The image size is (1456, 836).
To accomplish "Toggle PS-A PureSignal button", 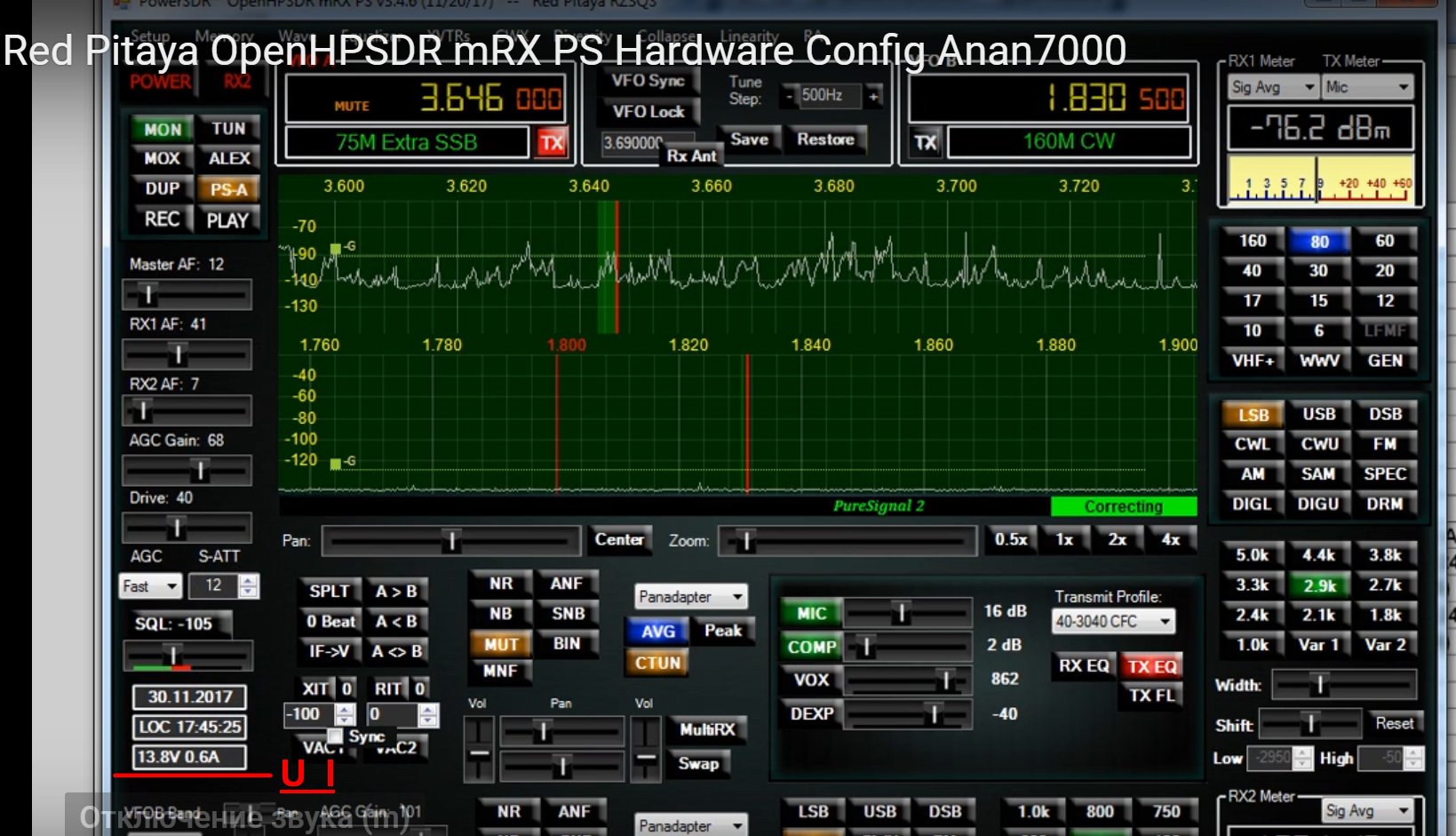I will coord(229,189).
